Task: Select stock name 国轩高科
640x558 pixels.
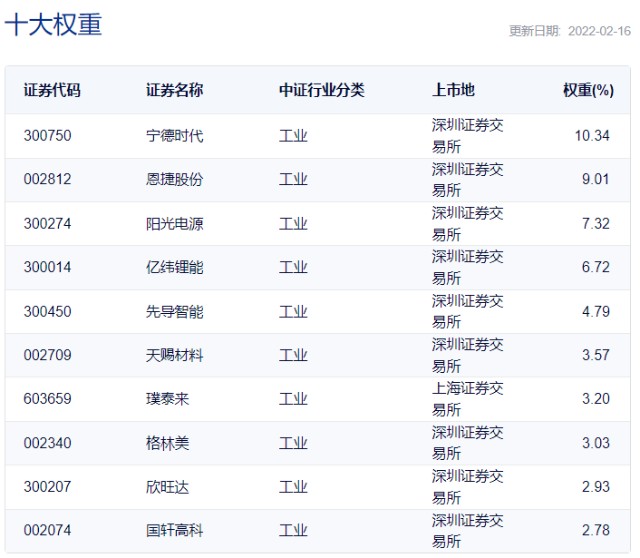Action: coord(175,530)
